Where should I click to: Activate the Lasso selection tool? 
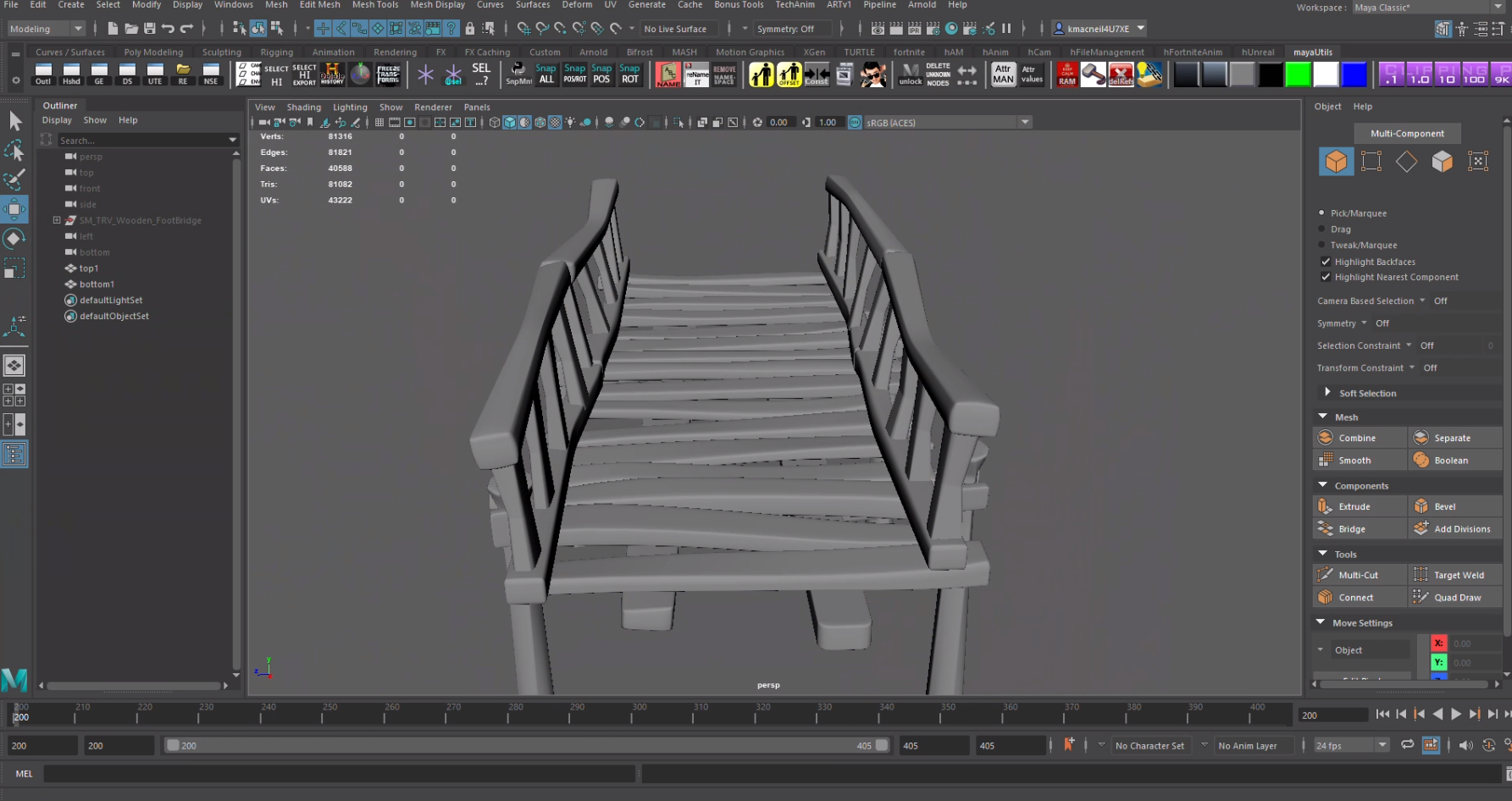pos(14,150)
